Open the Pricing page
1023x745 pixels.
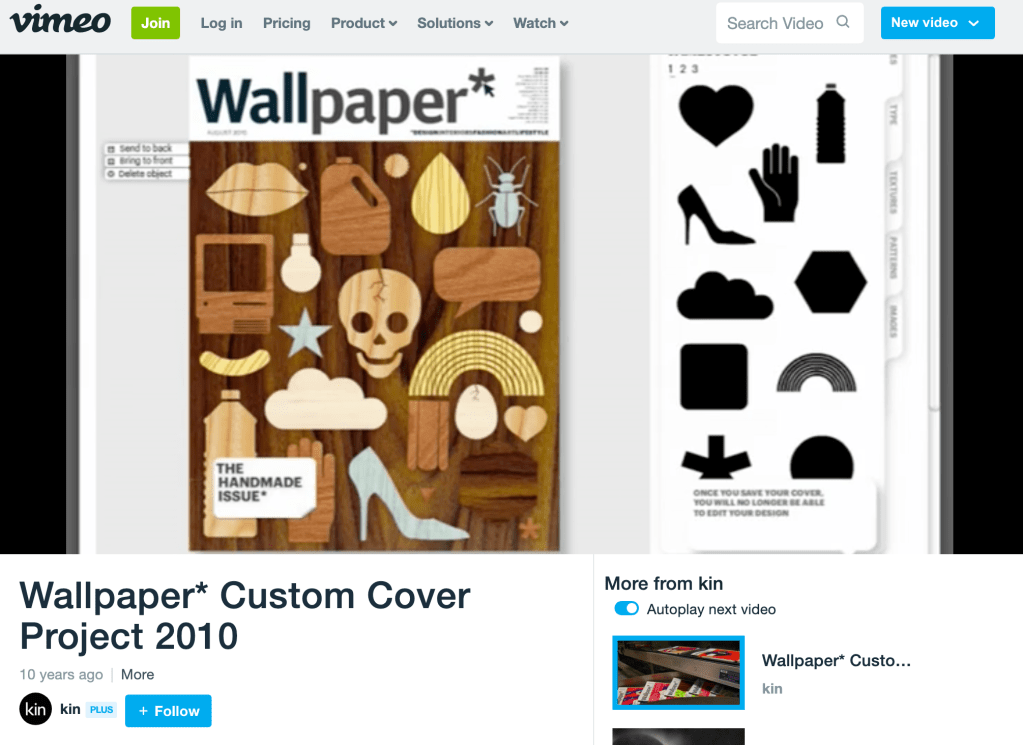(286, 23)
